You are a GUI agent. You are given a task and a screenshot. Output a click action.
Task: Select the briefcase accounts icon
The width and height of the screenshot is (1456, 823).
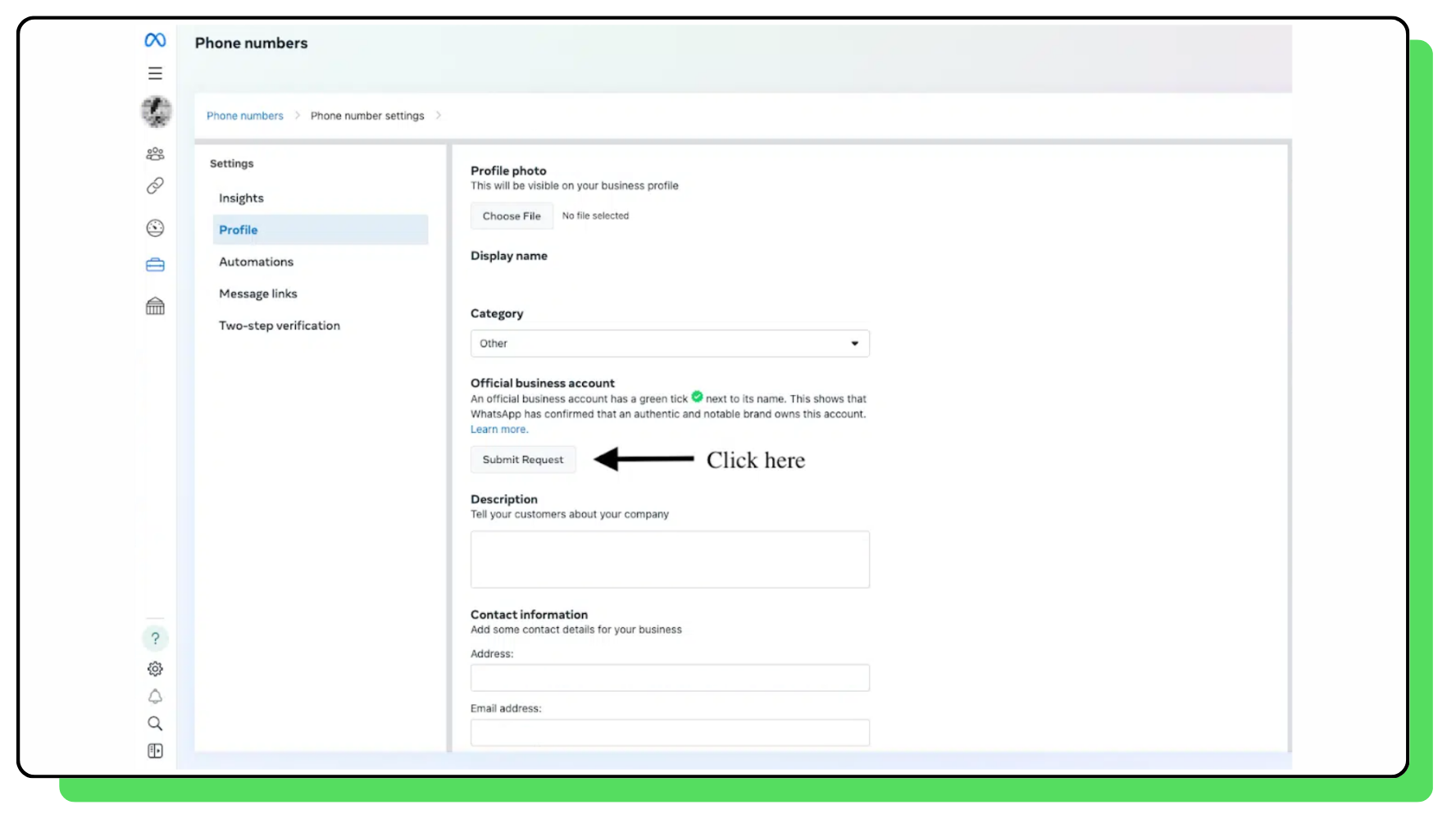(x=155, y=265)
